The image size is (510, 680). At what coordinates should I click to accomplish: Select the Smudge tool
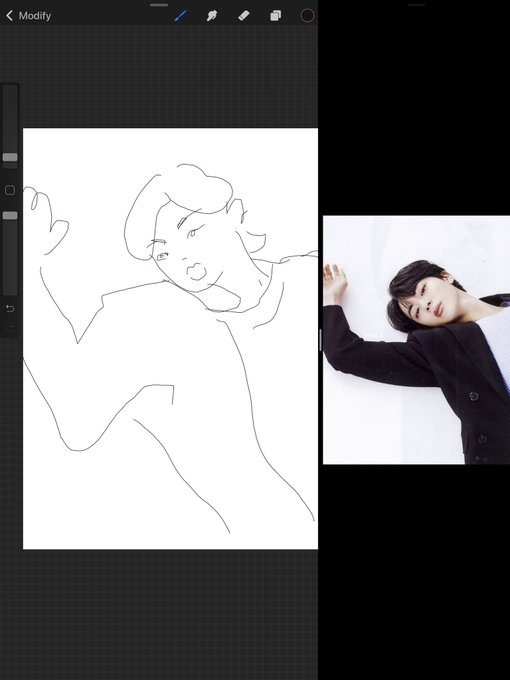(212, 16)
